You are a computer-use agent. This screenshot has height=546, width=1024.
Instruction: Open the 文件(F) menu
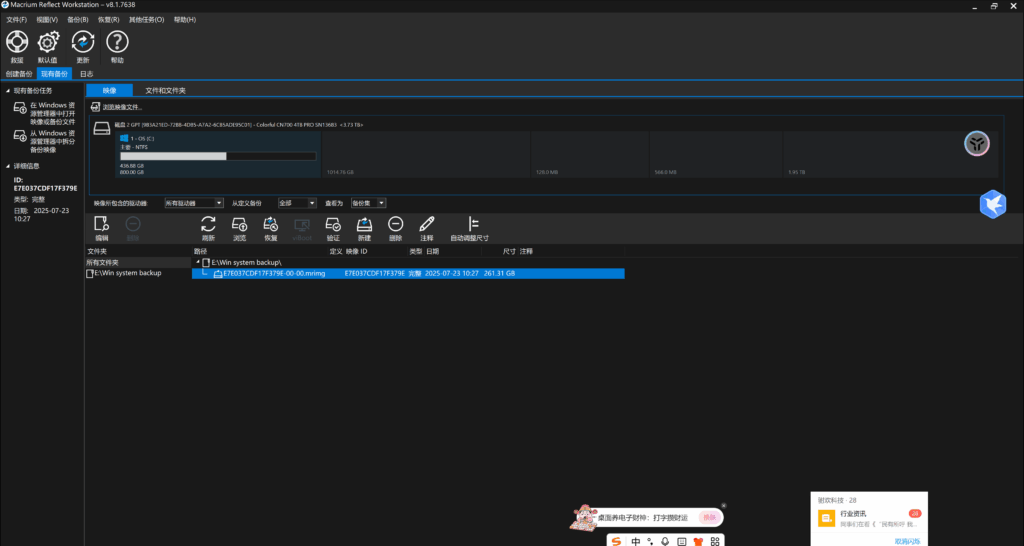coord(16,20)
